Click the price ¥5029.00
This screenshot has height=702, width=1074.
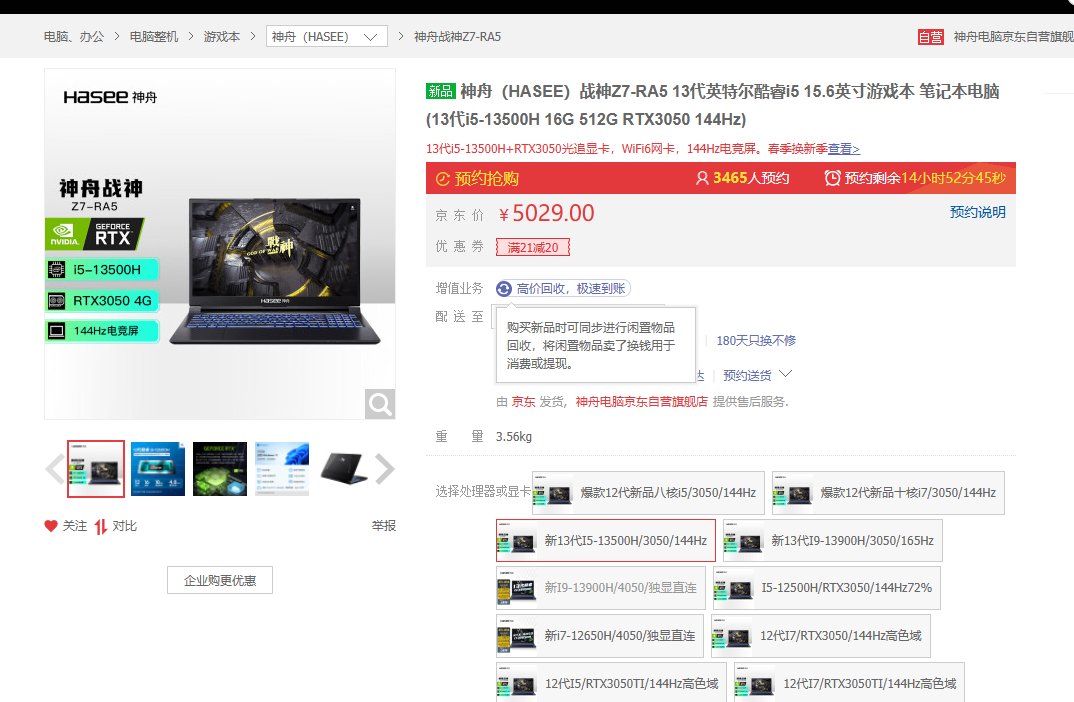tap(547, 214)
